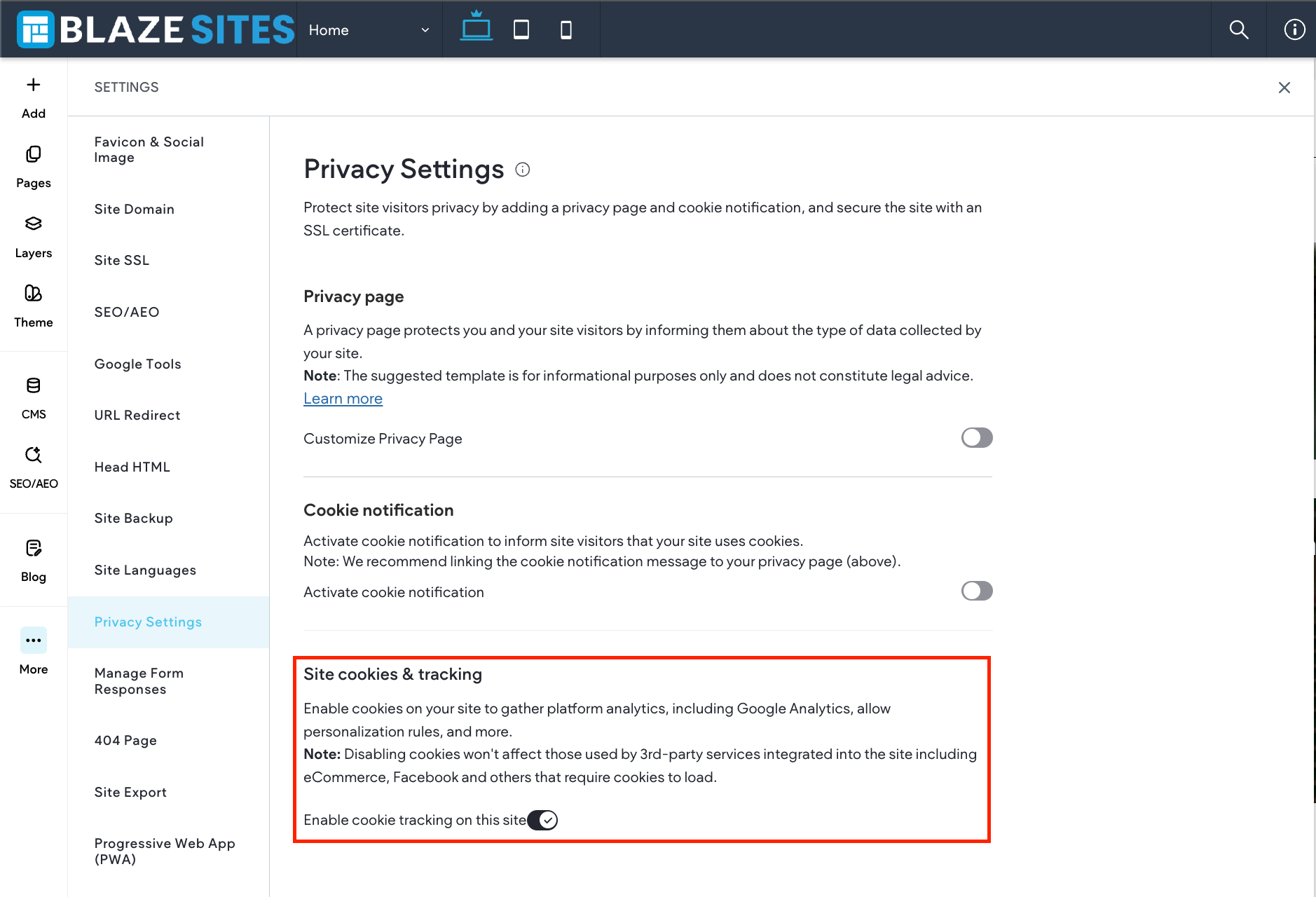Screen dimensions: 1316x897
Task: Disable cookie tracking on this site
Action: tap(543, 820)
